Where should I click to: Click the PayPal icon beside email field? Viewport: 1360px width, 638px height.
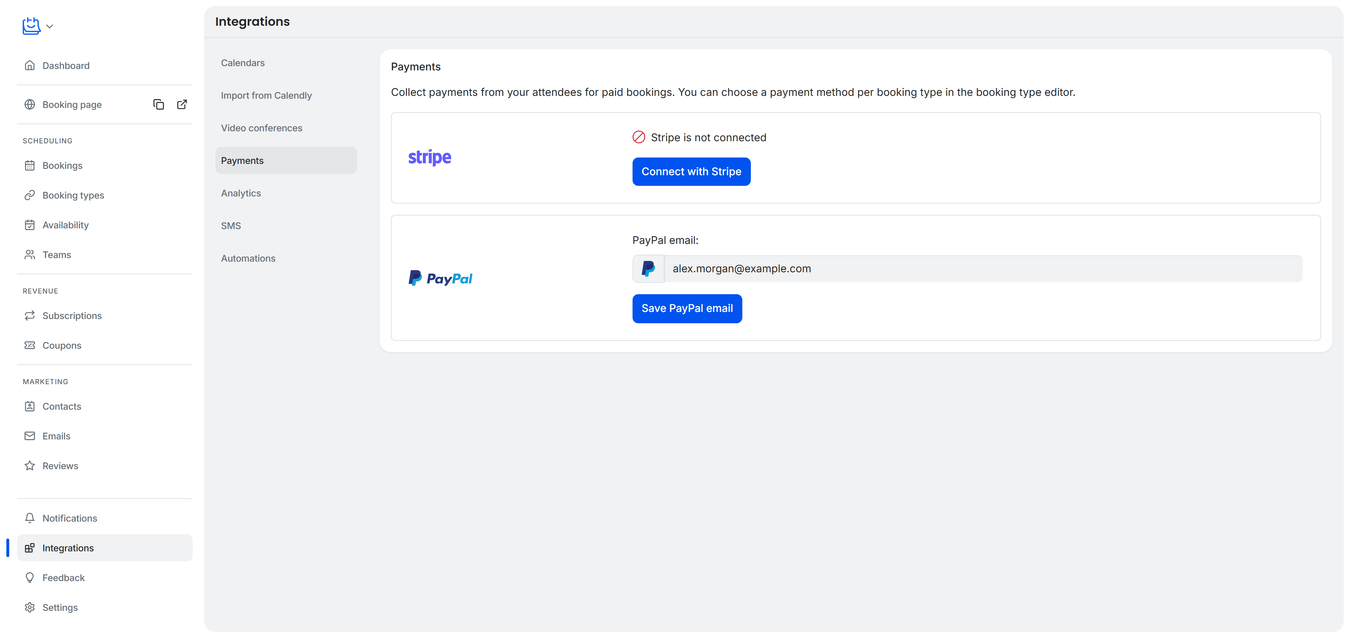coord(648,269)
